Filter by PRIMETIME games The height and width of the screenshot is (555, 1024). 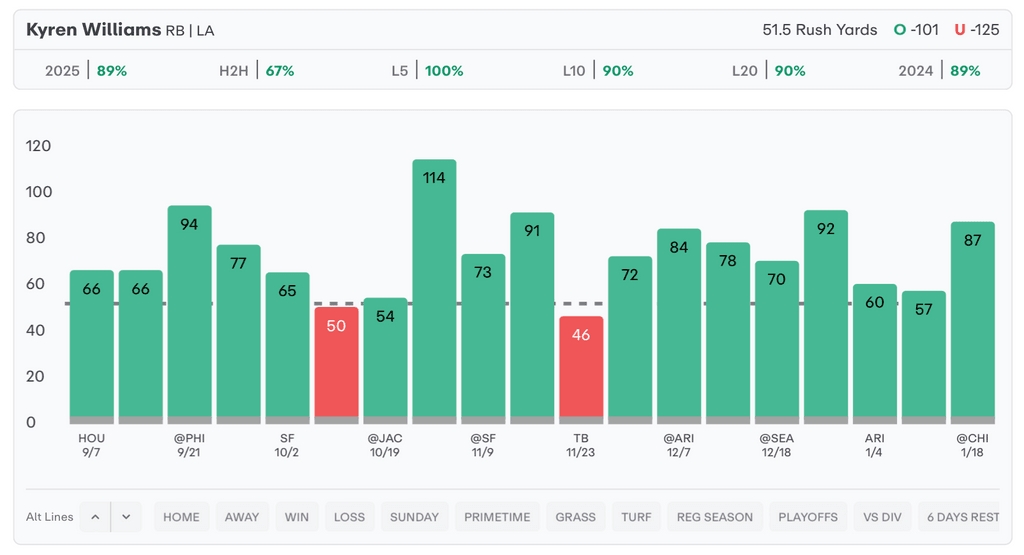[x=497, y=517]
